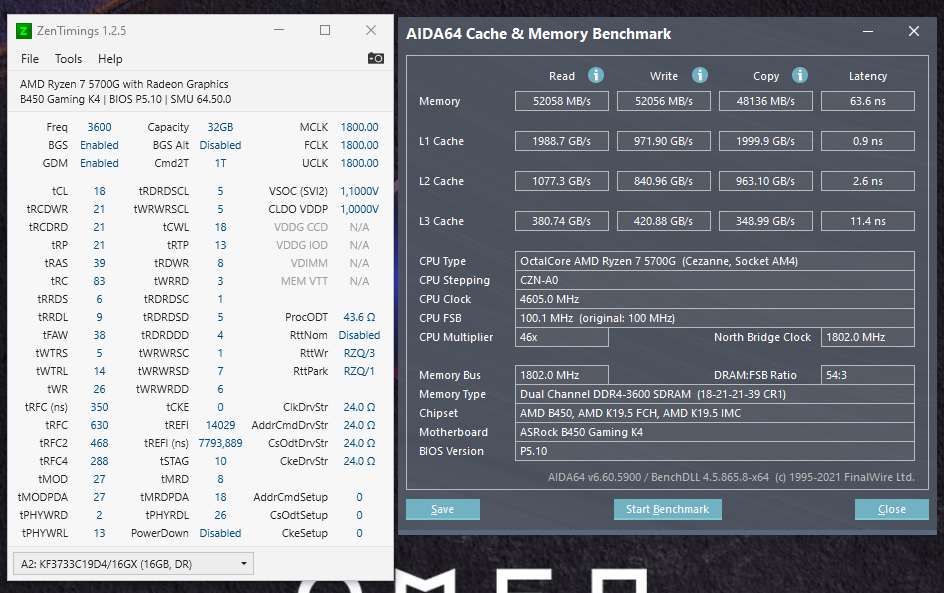Click DRAM:FSB Ratio value 54:3

(x=868, y=375)
